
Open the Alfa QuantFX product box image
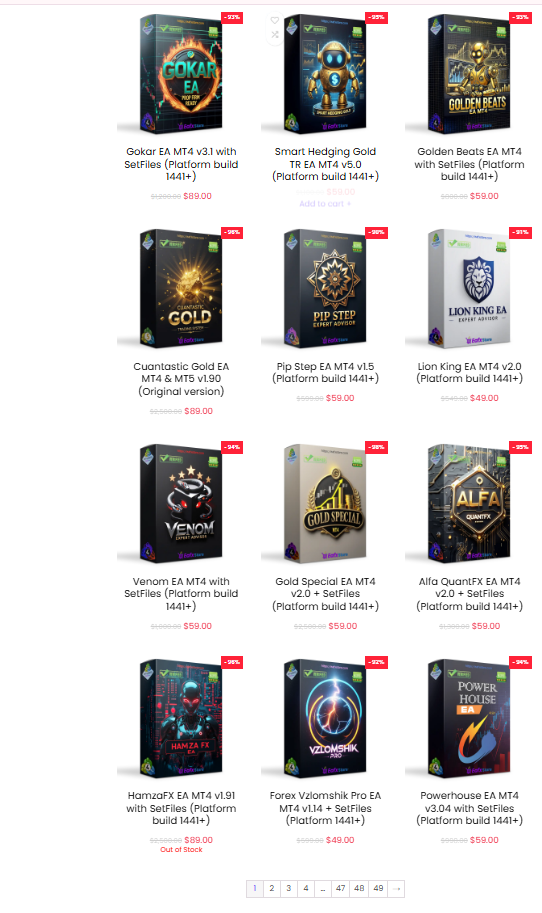[x=469, y=504]
